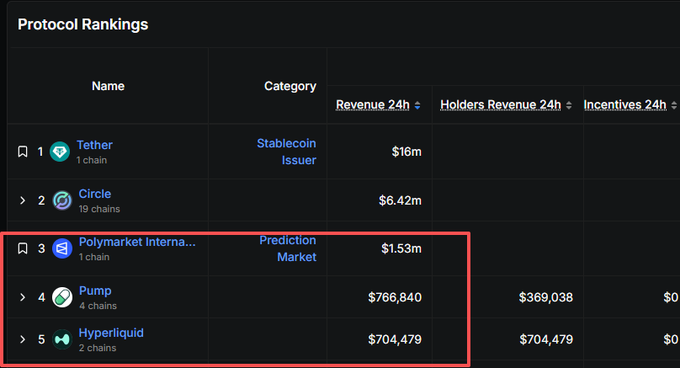Open the Tether protocol link

point(95,145)
